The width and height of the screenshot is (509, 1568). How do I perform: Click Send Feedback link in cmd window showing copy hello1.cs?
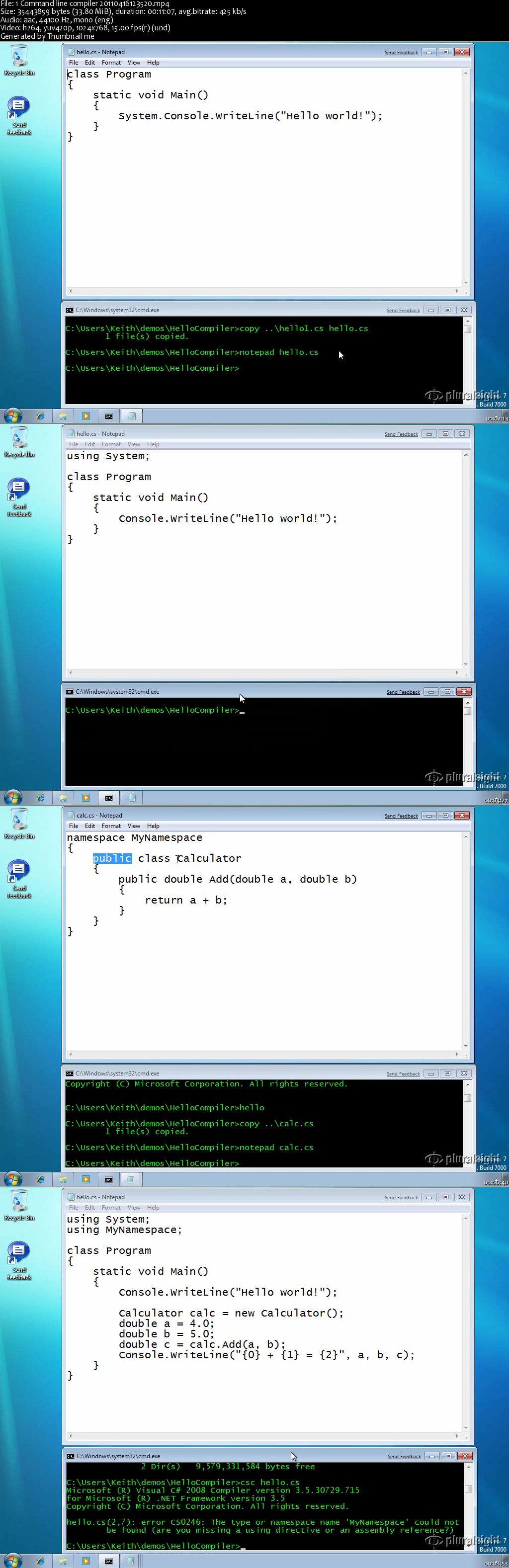(x=403, y=311)
